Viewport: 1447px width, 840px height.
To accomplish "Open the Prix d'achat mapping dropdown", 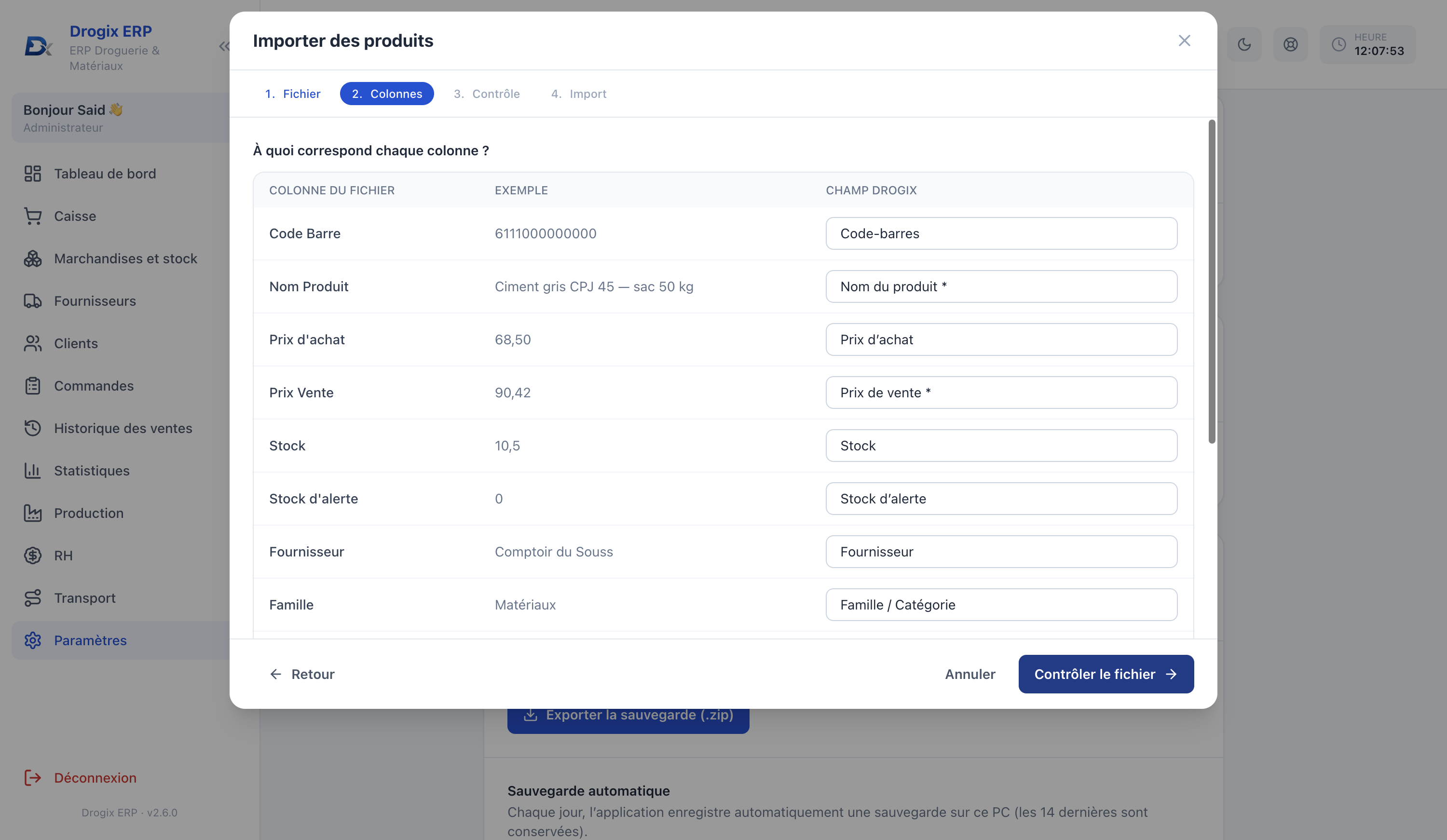I will (1001, 340).
